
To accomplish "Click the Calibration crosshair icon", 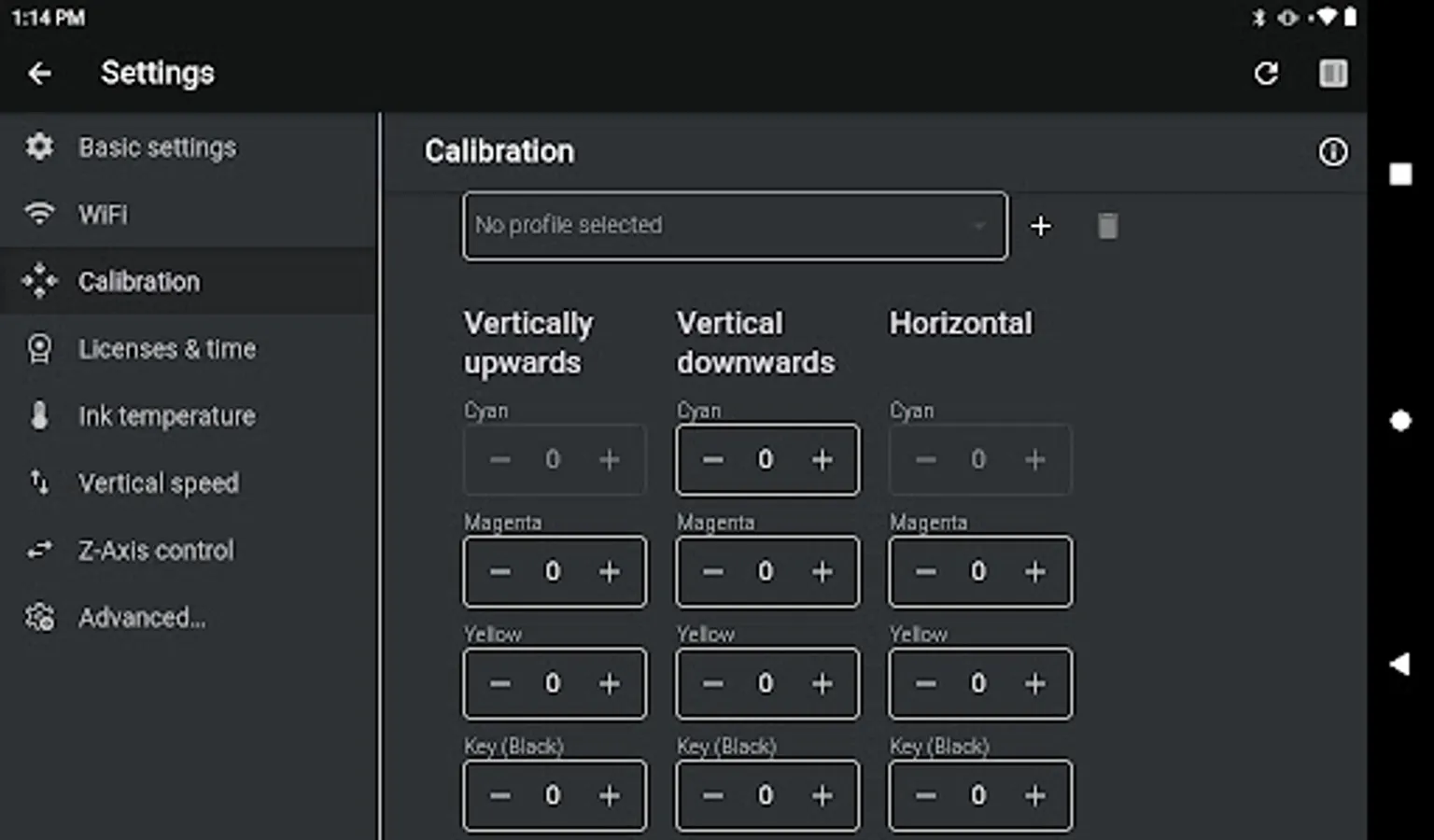I will tap(38, 281).
